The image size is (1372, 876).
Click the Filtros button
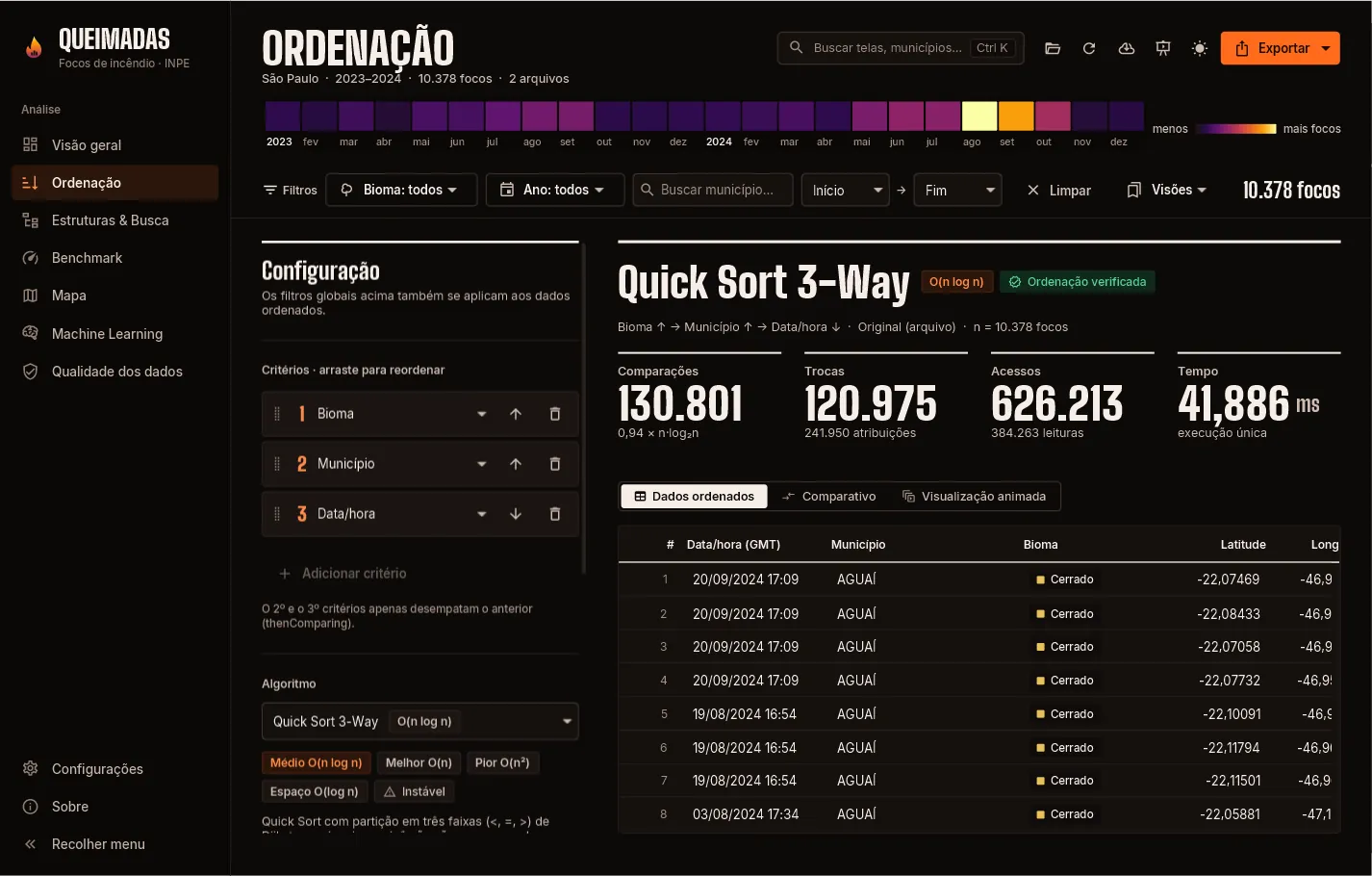click(291, 191)
